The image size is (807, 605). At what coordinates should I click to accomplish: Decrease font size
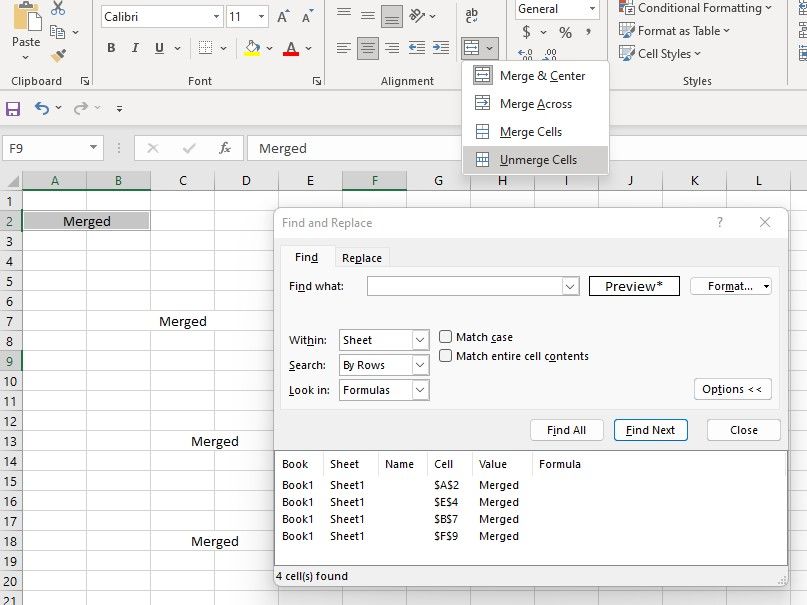point(307,17)
